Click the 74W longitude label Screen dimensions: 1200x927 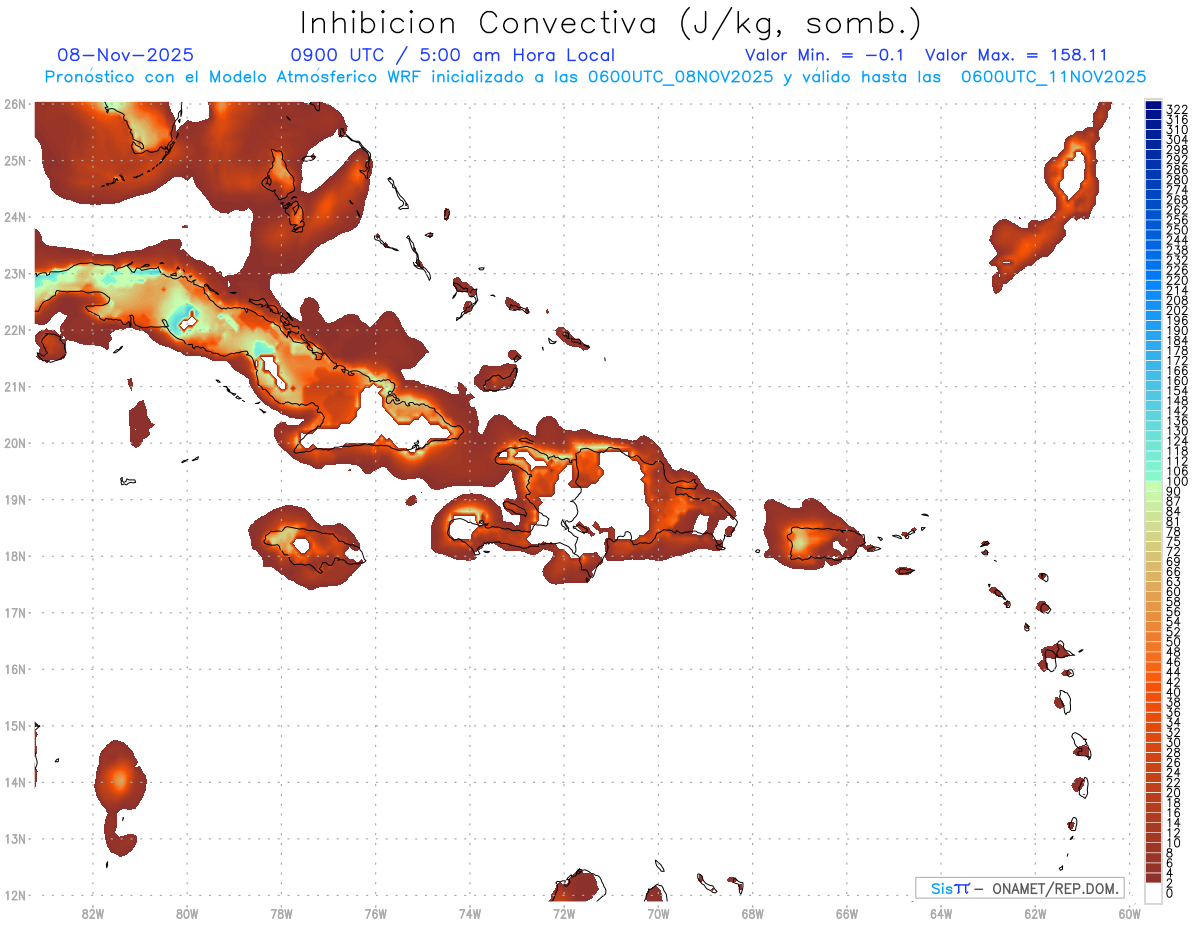tap(470, 913)
